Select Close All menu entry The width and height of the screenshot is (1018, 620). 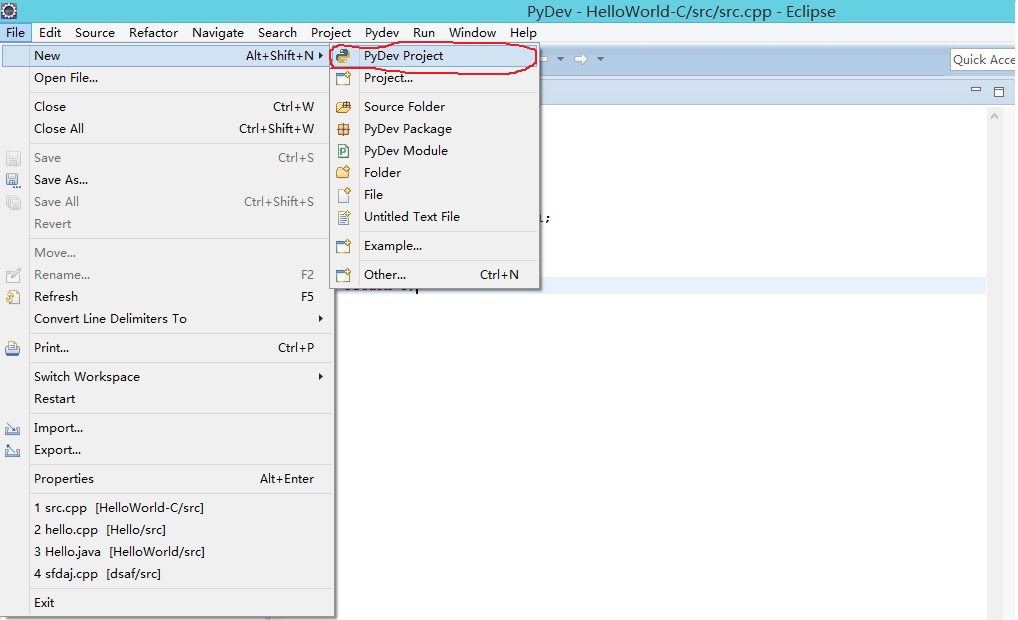pos(168,129)
